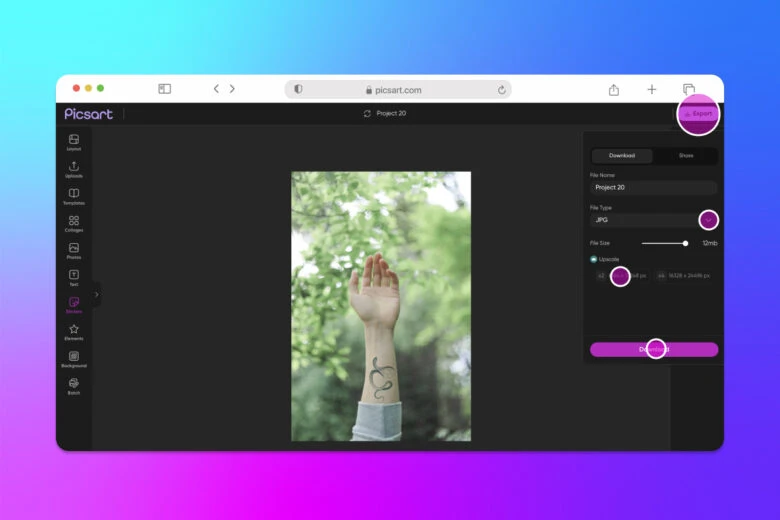Open the Photos library icon
The height and width of the screenshot is (520, 780).
click(74, 249)
